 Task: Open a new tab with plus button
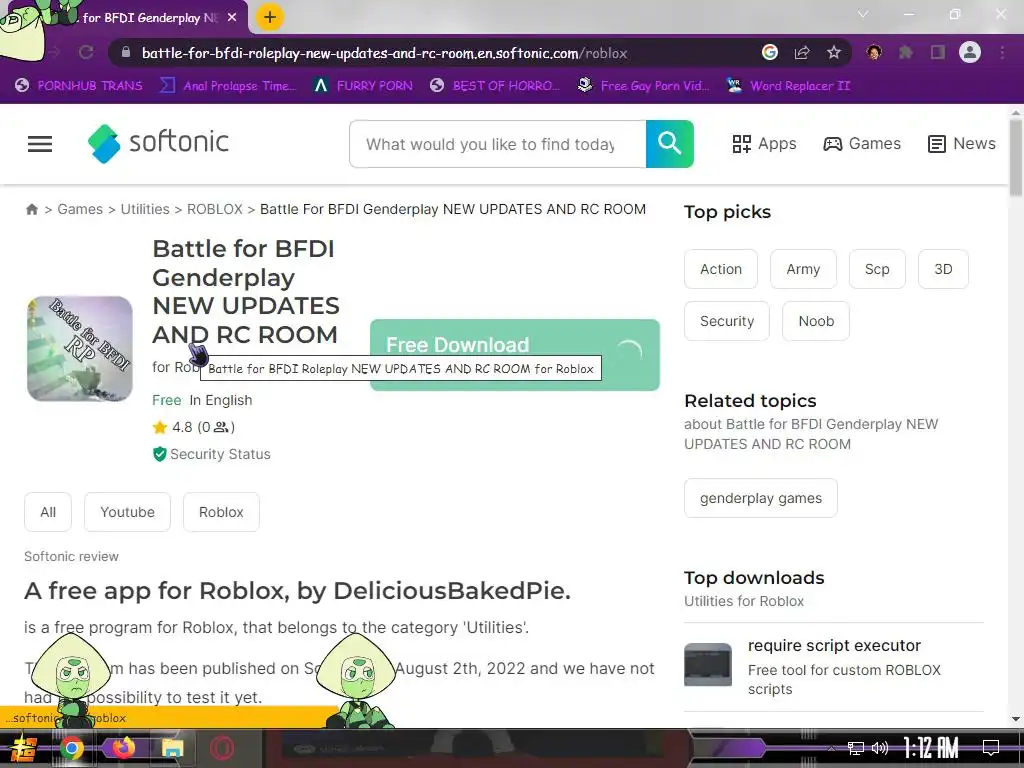270,17
